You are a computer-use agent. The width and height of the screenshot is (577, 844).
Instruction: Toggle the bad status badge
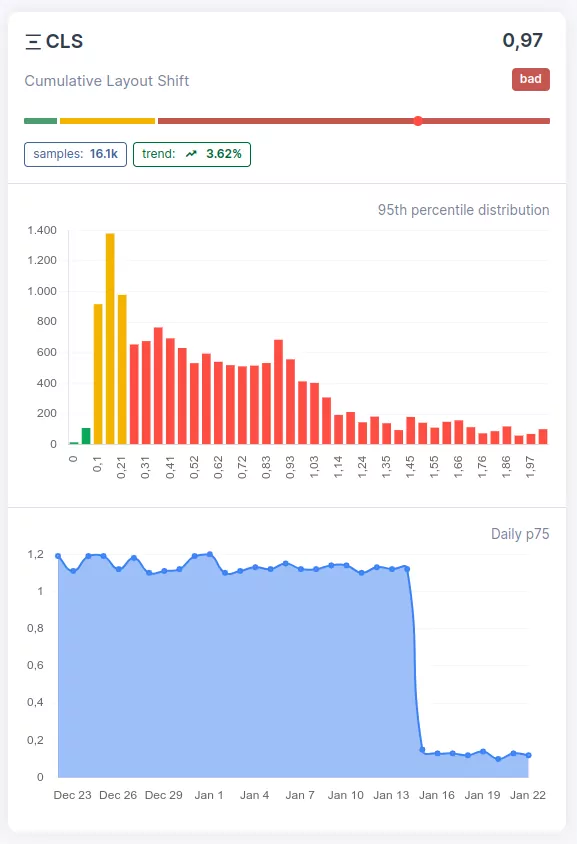[x=530, y=79]
